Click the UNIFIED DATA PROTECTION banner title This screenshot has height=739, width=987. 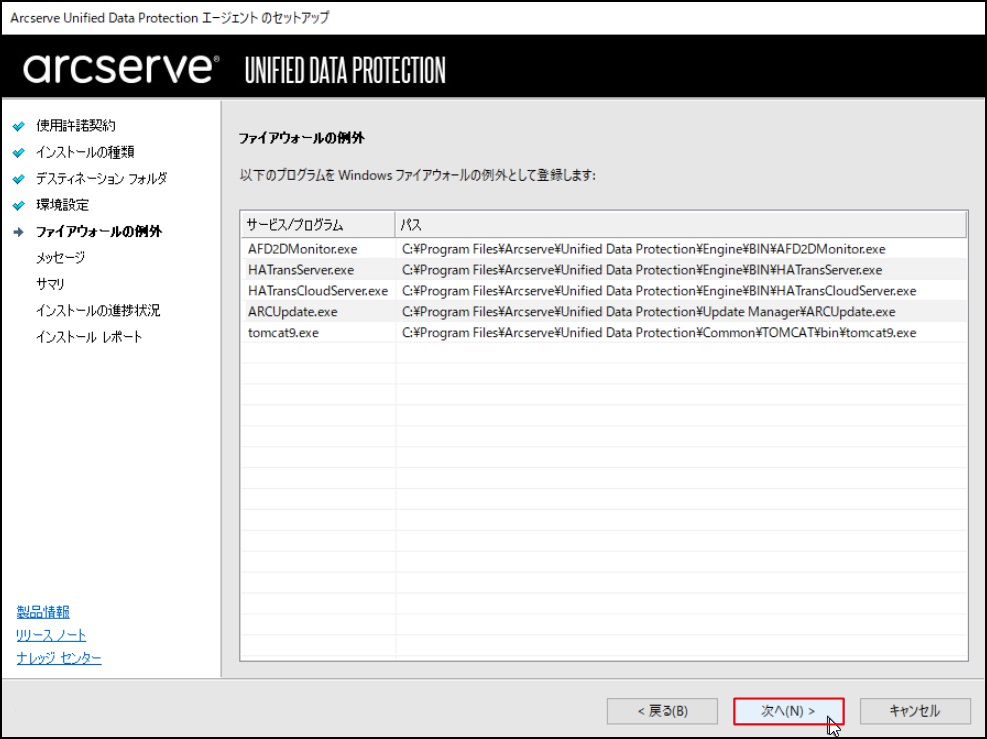point(345,70)
